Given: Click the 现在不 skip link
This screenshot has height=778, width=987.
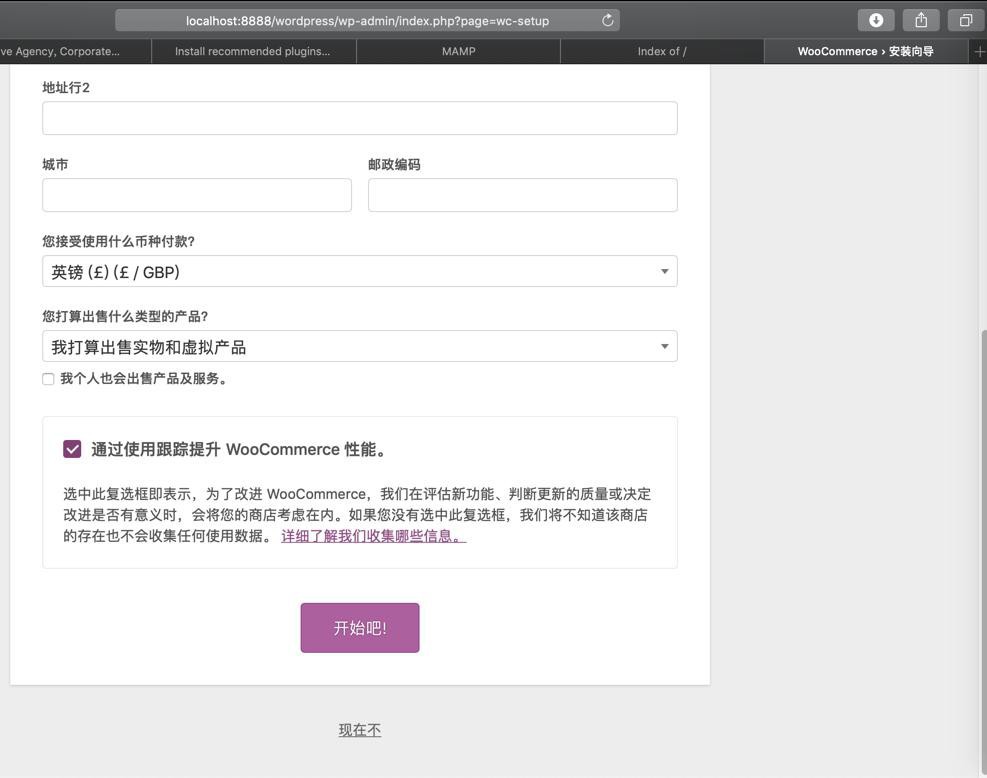Looking at the screenshot, I should (359, 730).
